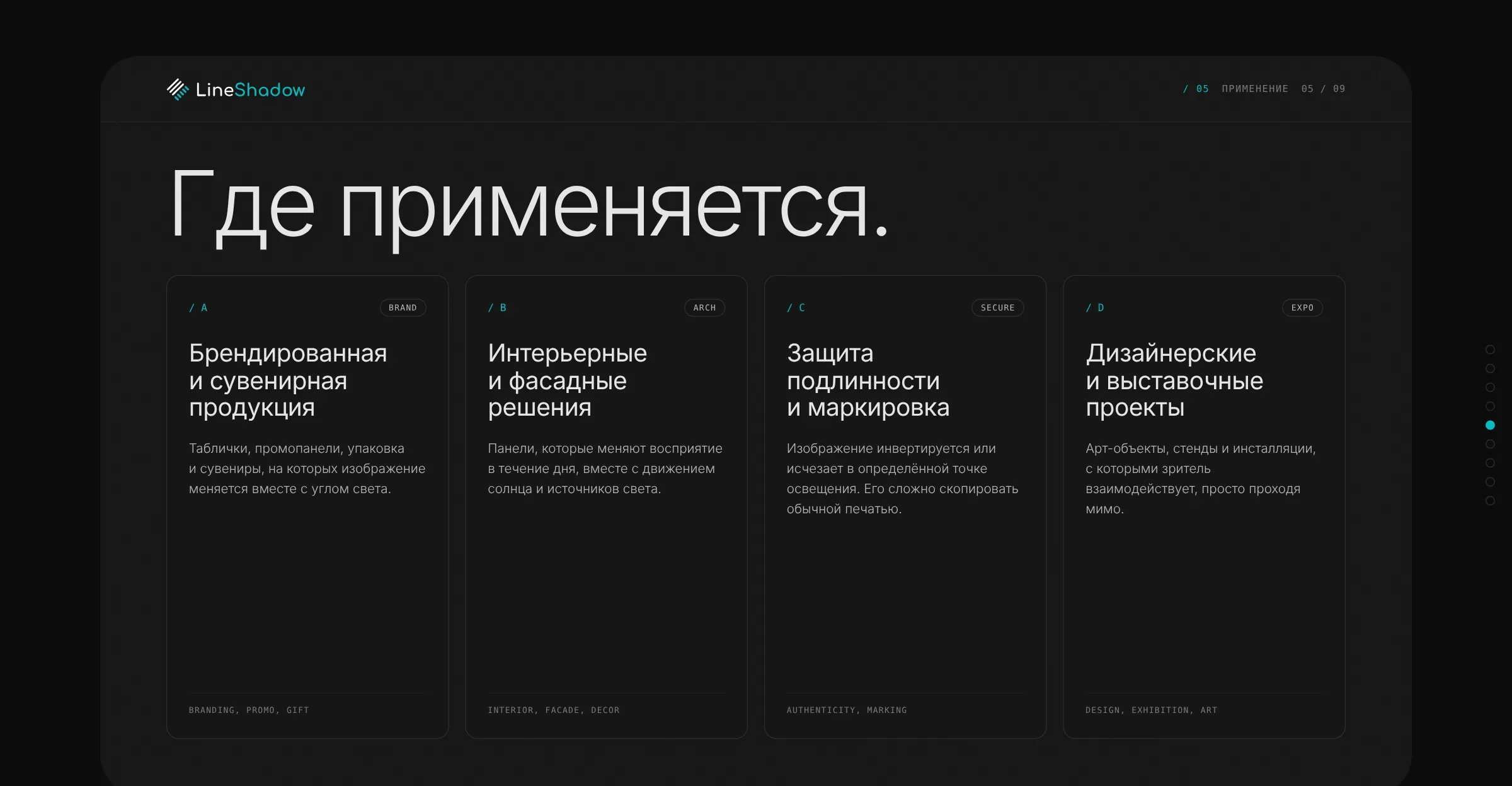Click the 'AUTHENTICITY, MARKING' footer tags
Image resolution: width=1512 pixels, height=786 pixels.
846,710
